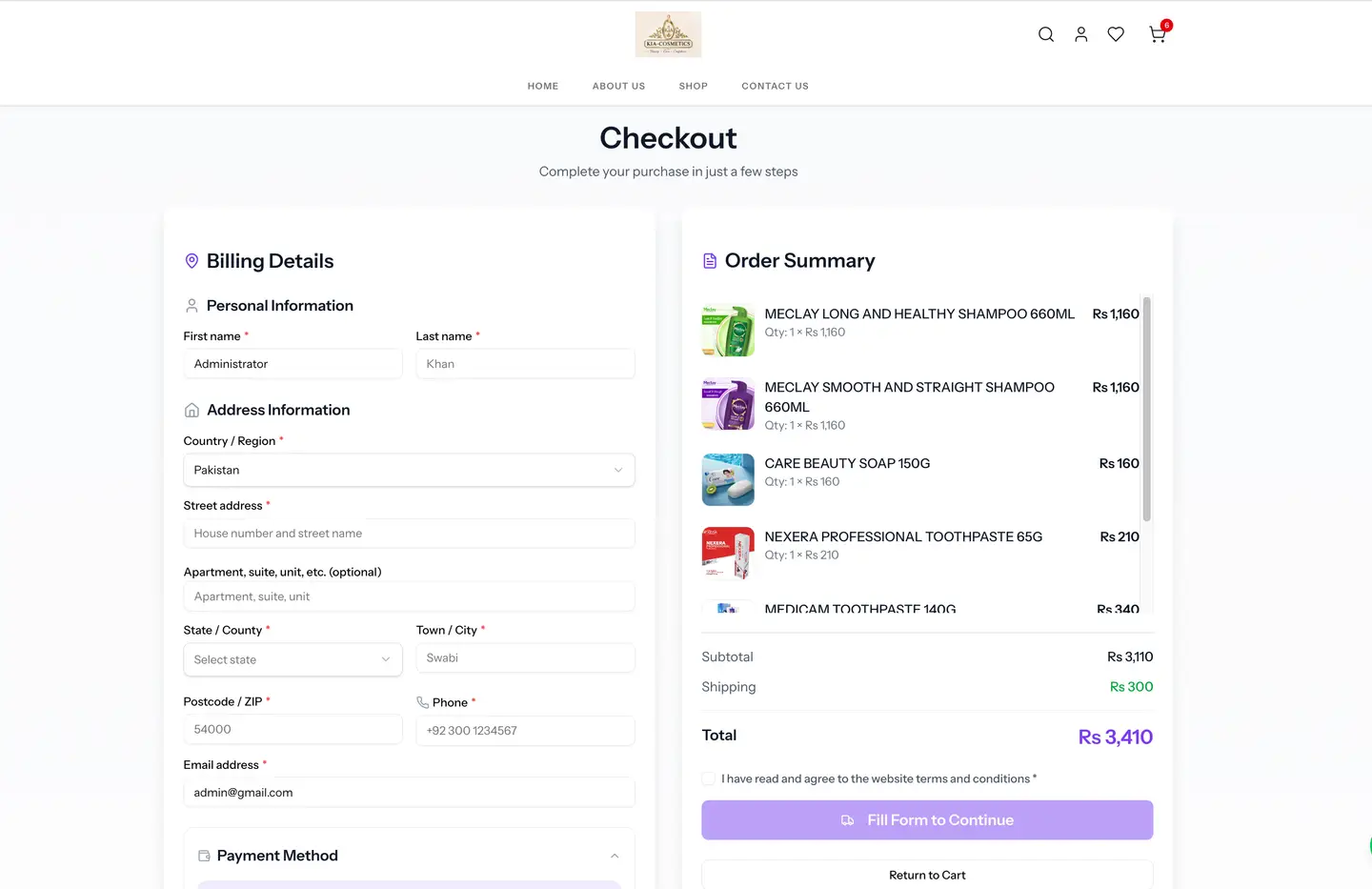Viewport: 1372px width, 889px height.
Task: Click the Return to Cart button
Action: 927,875
